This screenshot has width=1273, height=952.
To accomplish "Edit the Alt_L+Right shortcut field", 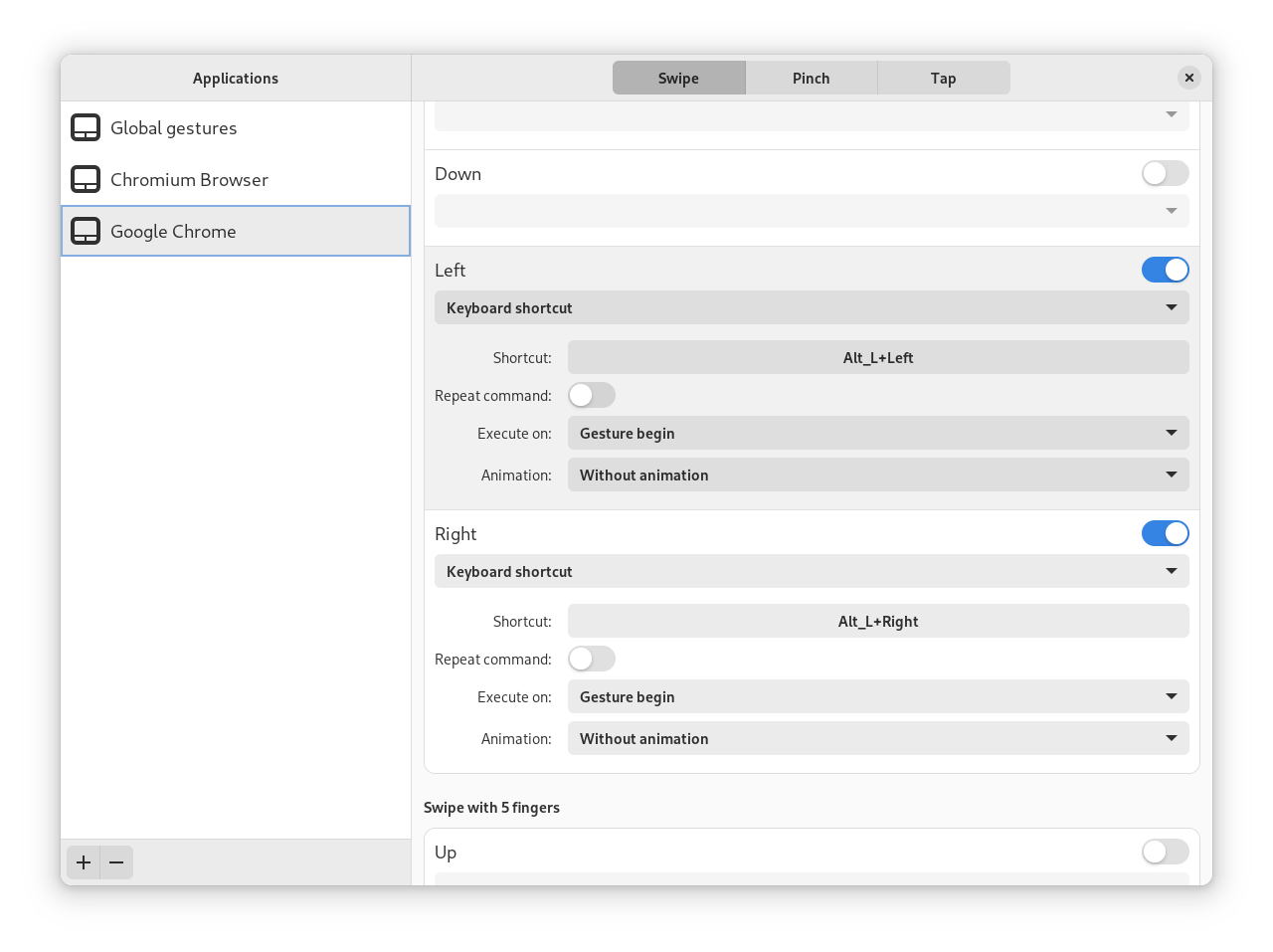I will [x=878, y=621].
